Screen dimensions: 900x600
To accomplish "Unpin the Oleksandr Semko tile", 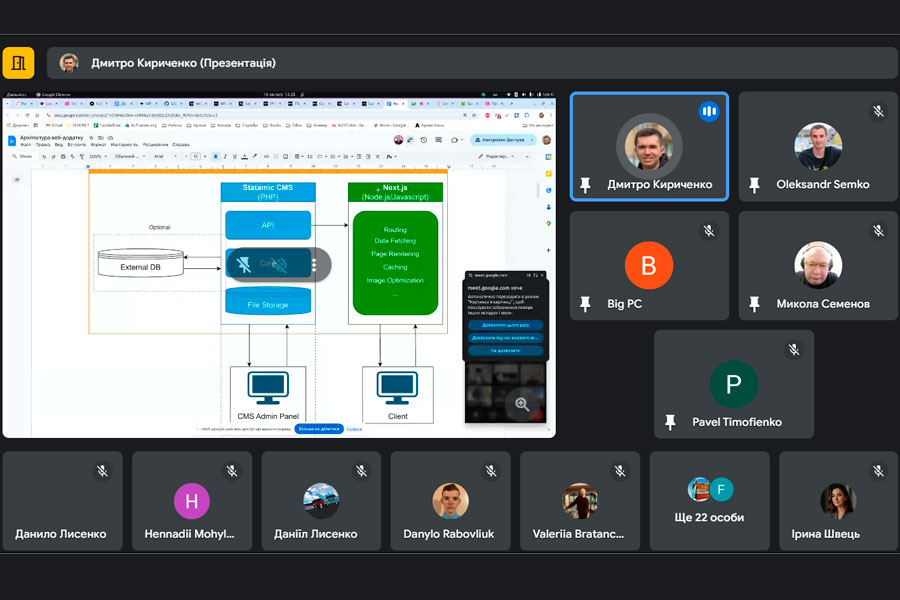I will pos(754,185).
